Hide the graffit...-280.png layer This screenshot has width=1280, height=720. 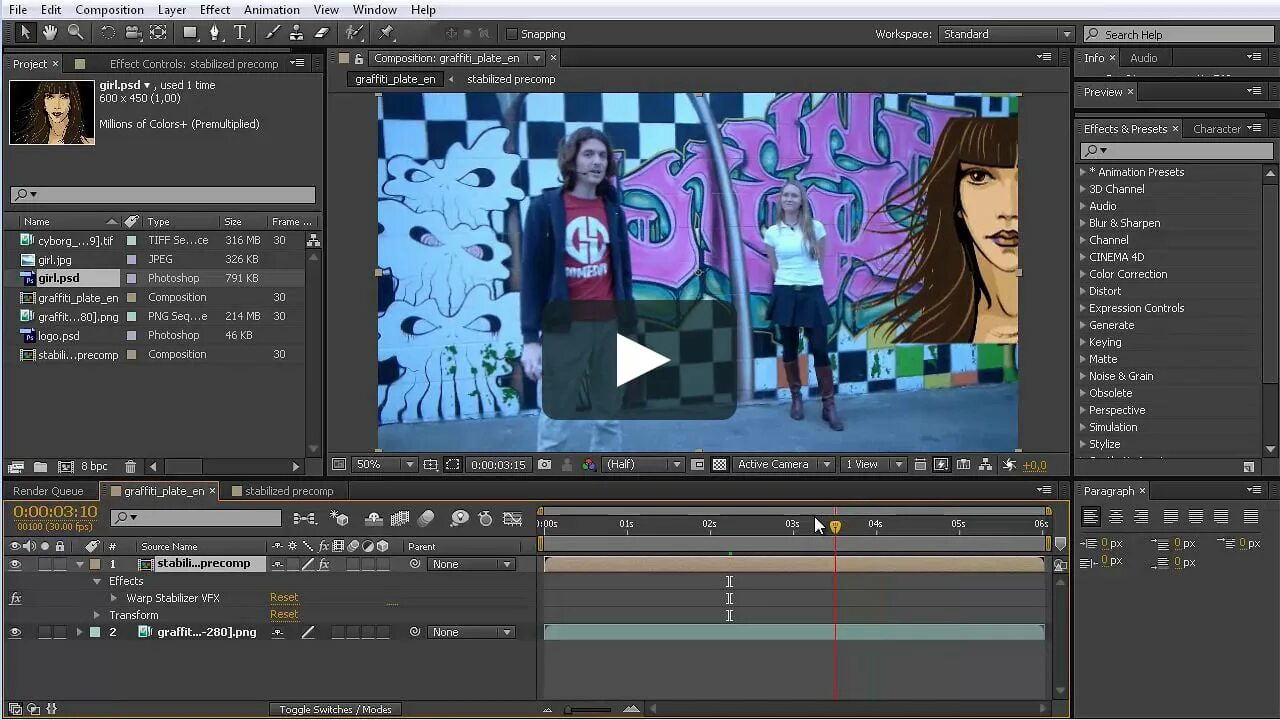16,631
